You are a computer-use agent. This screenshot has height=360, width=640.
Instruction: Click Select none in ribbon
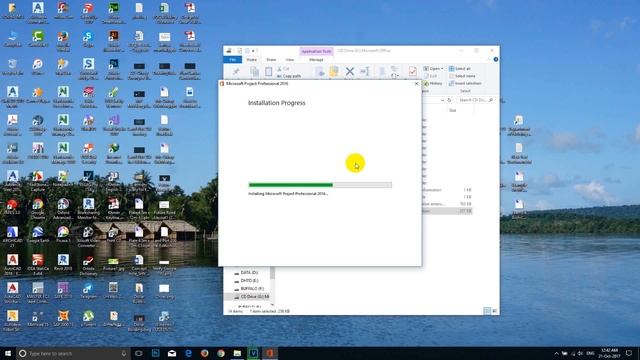click(x=462, y=76)
